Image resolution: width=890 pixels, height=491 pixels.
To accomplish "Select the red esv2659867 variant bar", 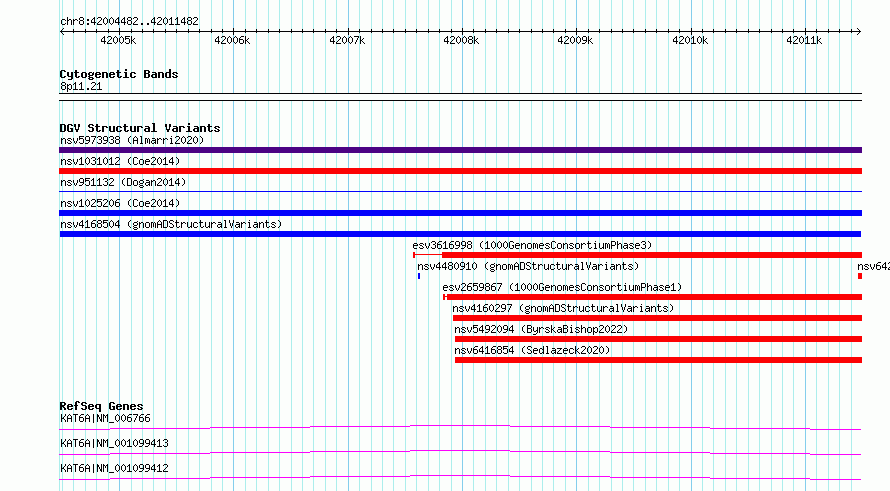I will 652,297.
